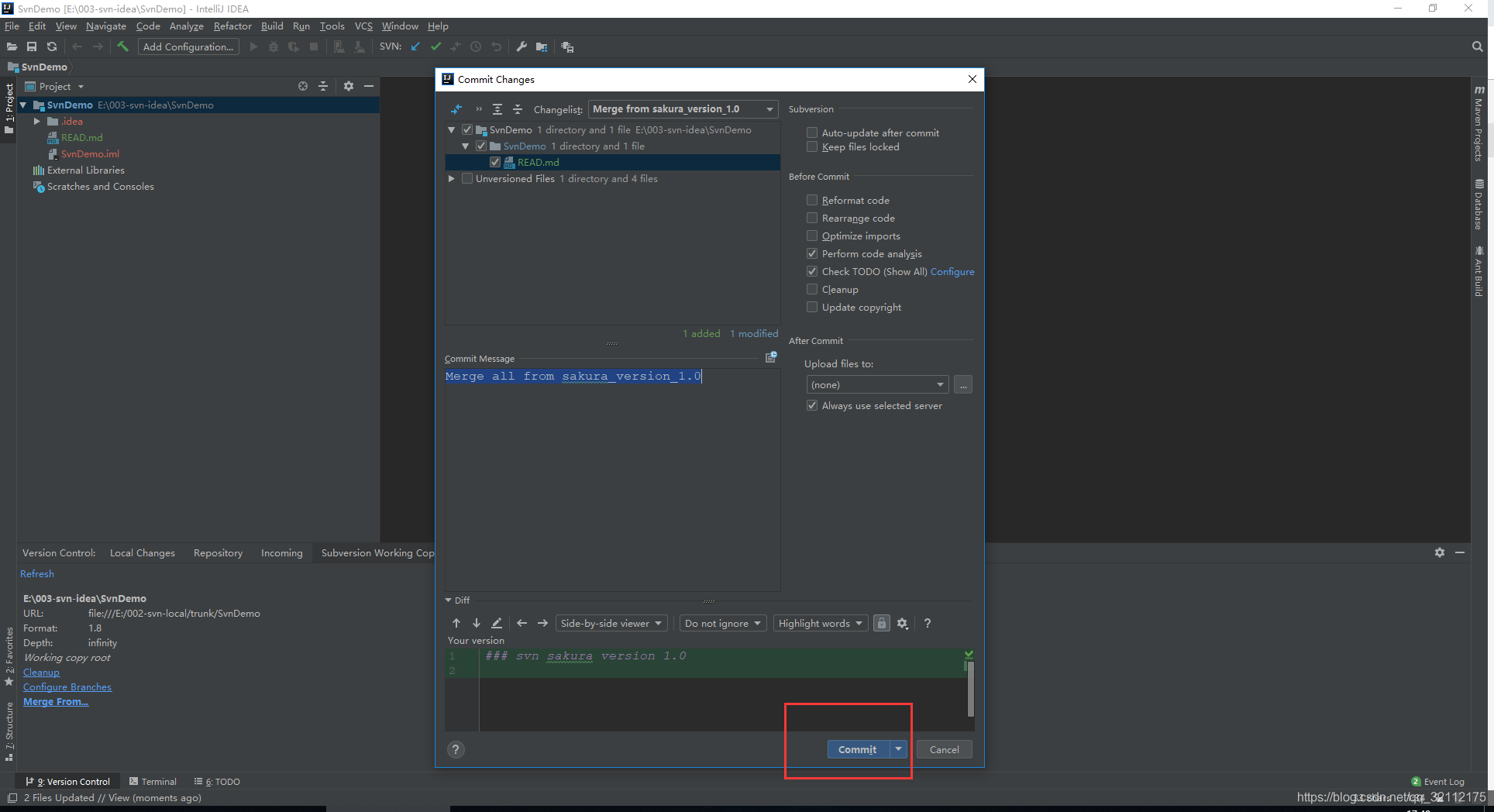Click the Diff toolbar lock scrolling icon
The width and height of the screenshot is (1494, 812).
(x=882, y=623)
